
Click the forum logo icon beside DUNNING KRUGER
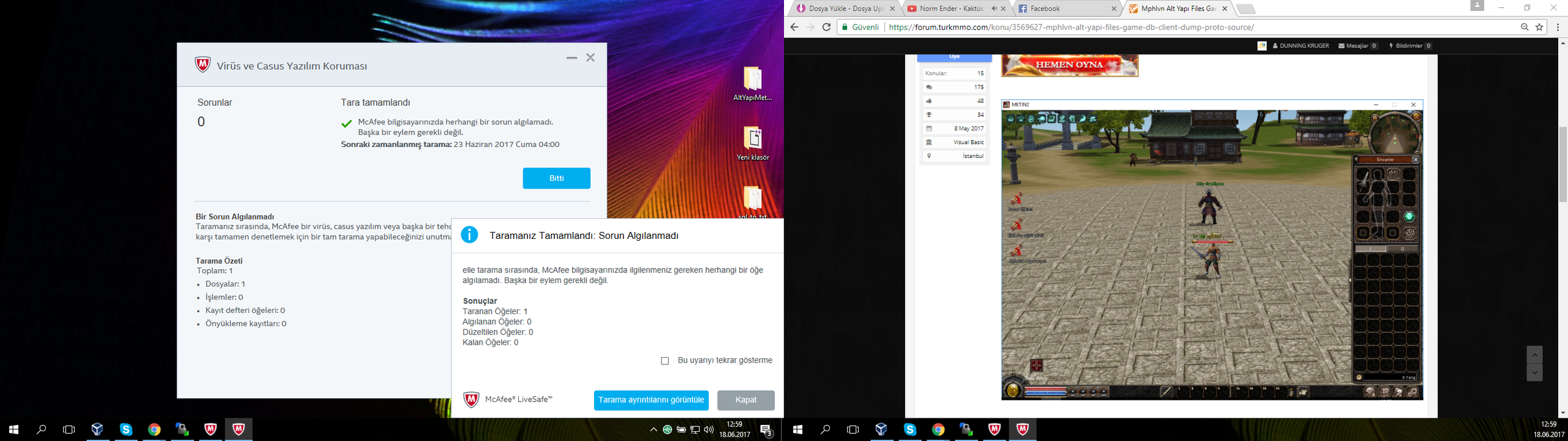[x=1262, y=46]
